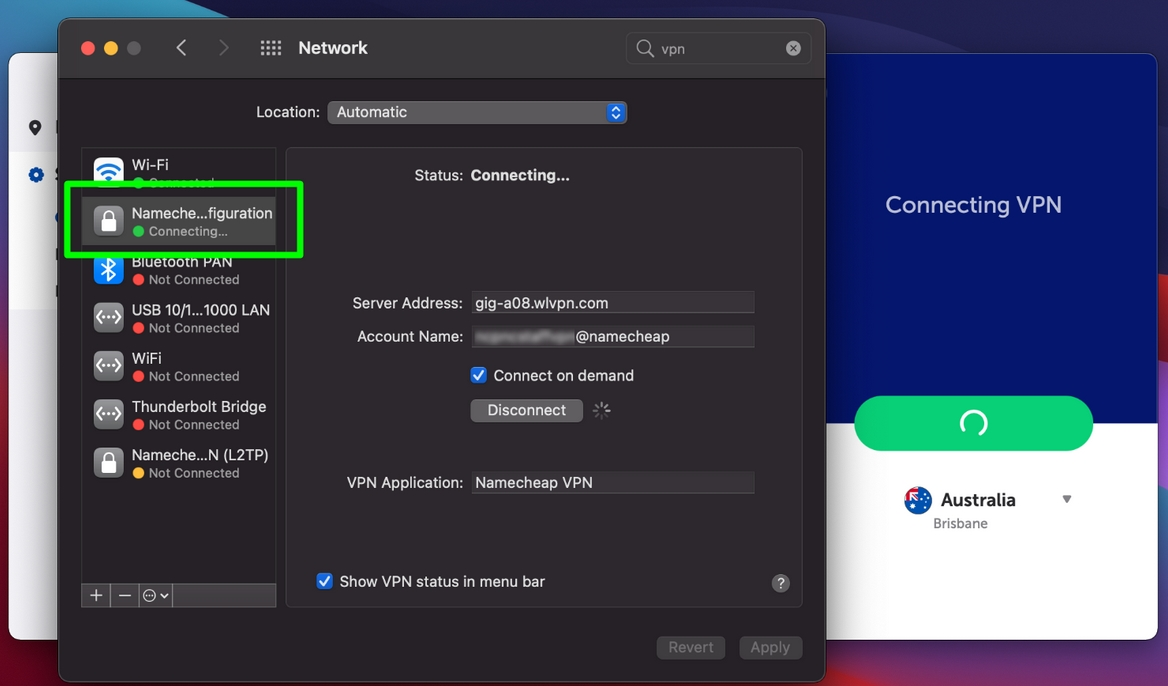Select the USB 10/1...1000 LAN row label
Image resolution: width=1168 pixels, height=686 pixels.
click(x=200, y=310)
